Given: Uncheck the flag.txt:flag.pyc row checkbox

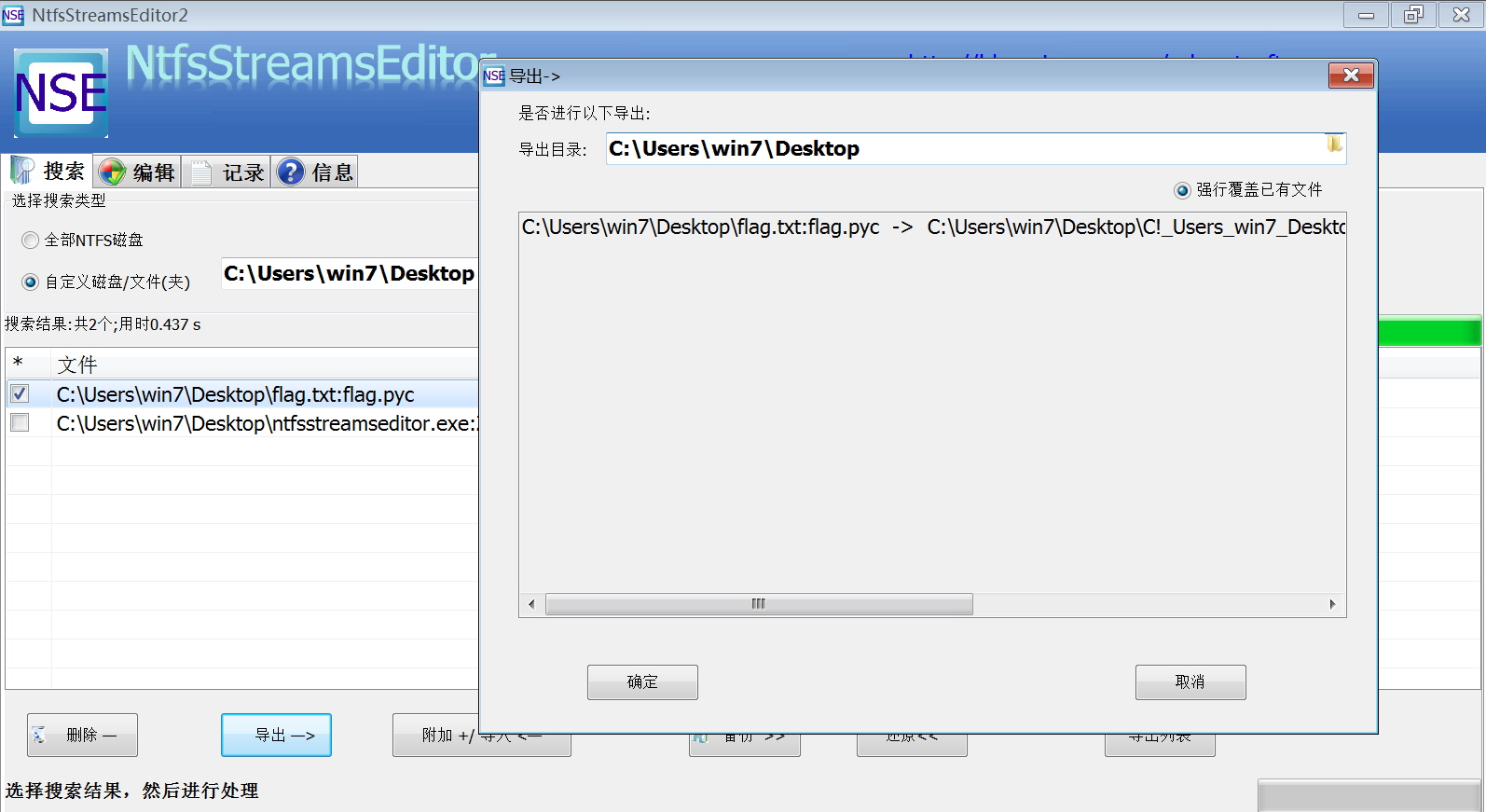Looking at the screenshot, I should coord(20,393).
